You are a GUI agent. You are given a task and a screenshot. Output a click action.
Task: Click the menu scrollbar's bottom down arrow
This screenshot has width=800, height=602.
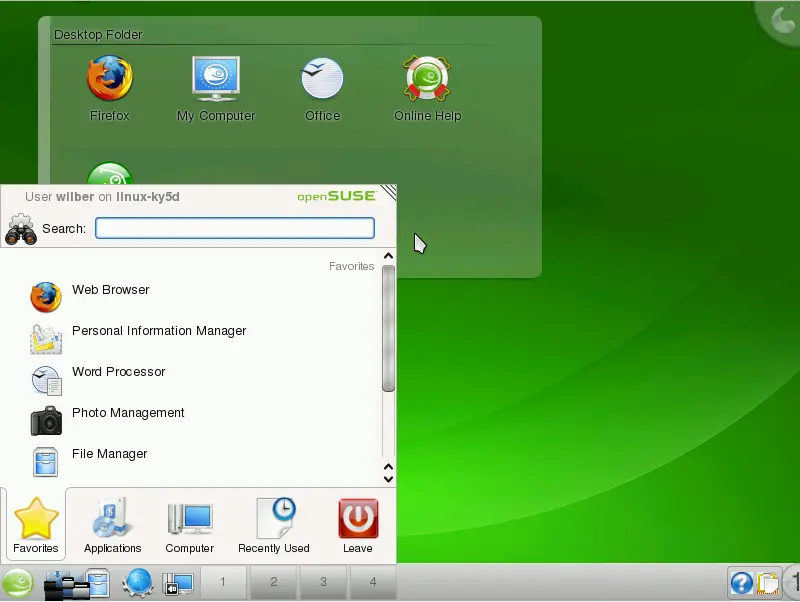pyautogui.click(x=389, y=478)
